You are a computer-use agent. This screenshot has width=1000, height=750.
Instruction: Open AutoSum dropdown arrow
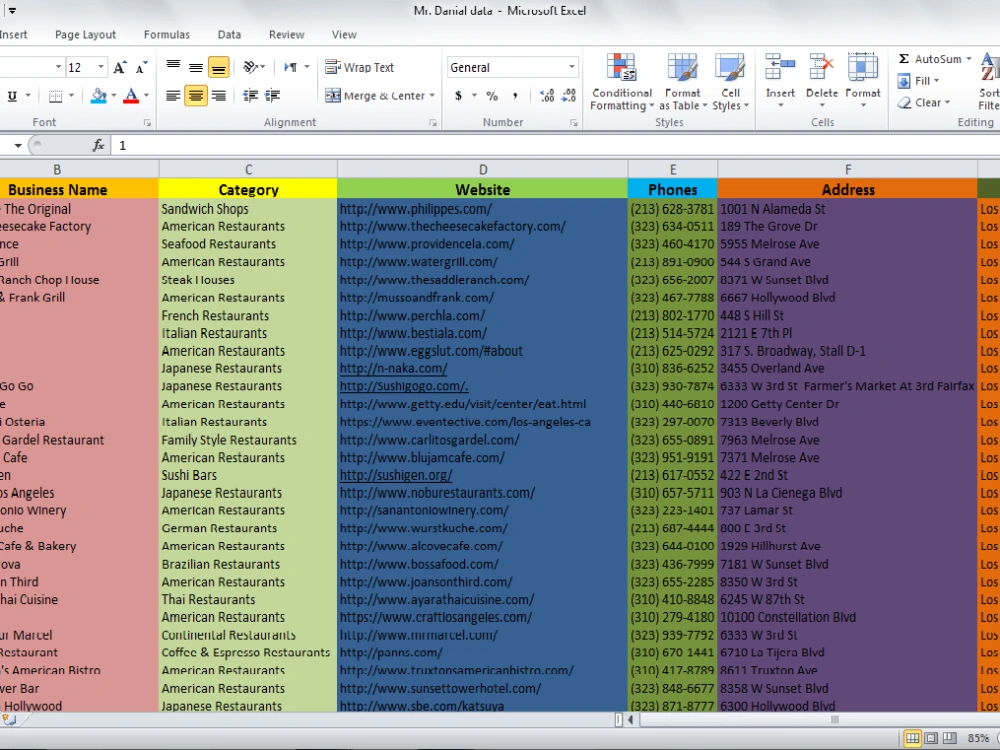(968, 59)
